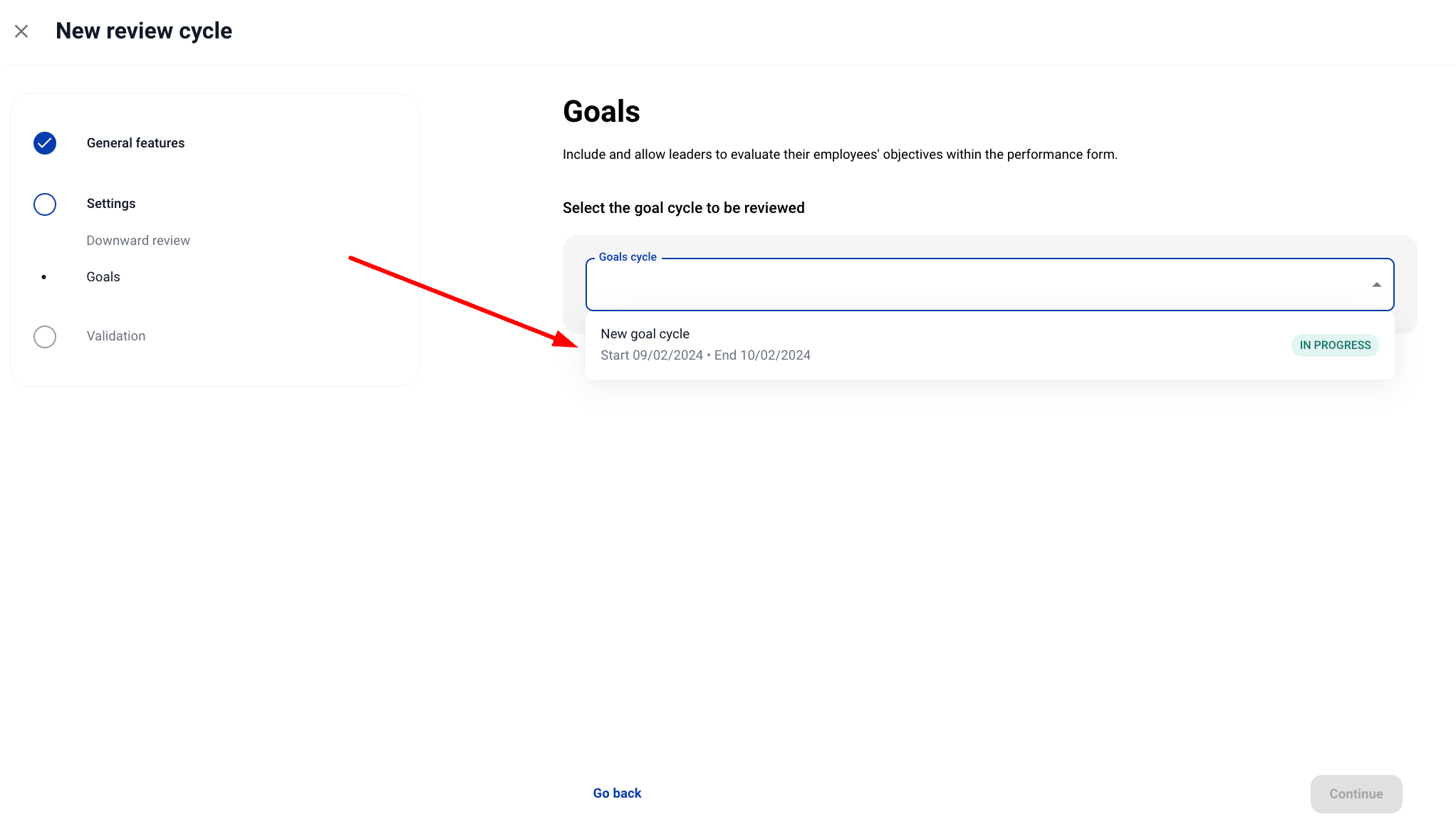
Task: Click the Goals page heading
Action: [601, 112]
